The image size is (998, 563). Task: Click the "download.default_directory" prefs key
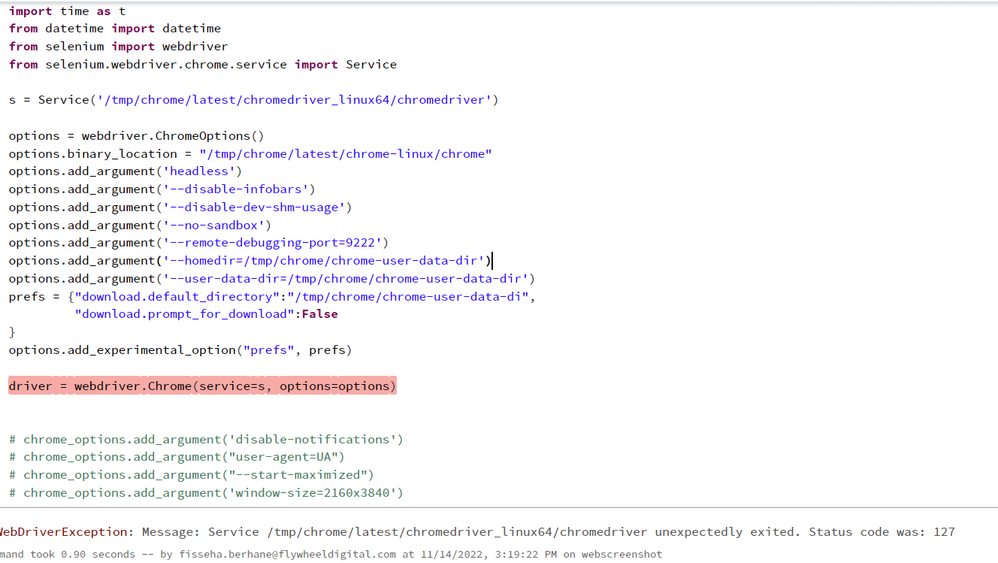coord(175,297)
